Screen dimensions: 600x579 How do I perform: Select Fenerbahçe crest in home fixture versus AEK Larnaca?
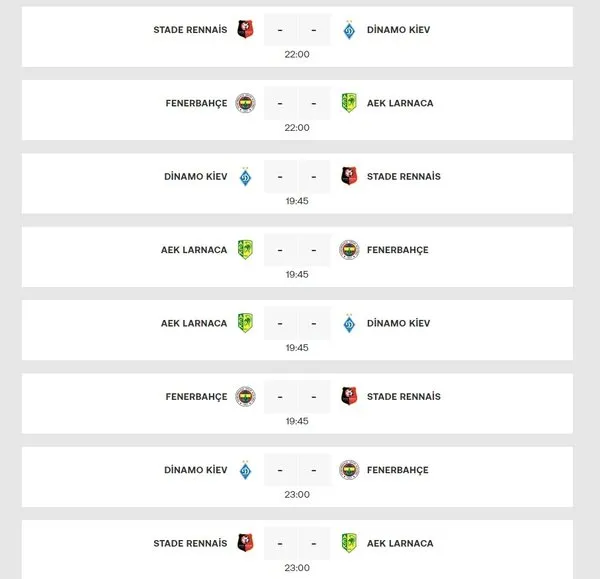246,103
